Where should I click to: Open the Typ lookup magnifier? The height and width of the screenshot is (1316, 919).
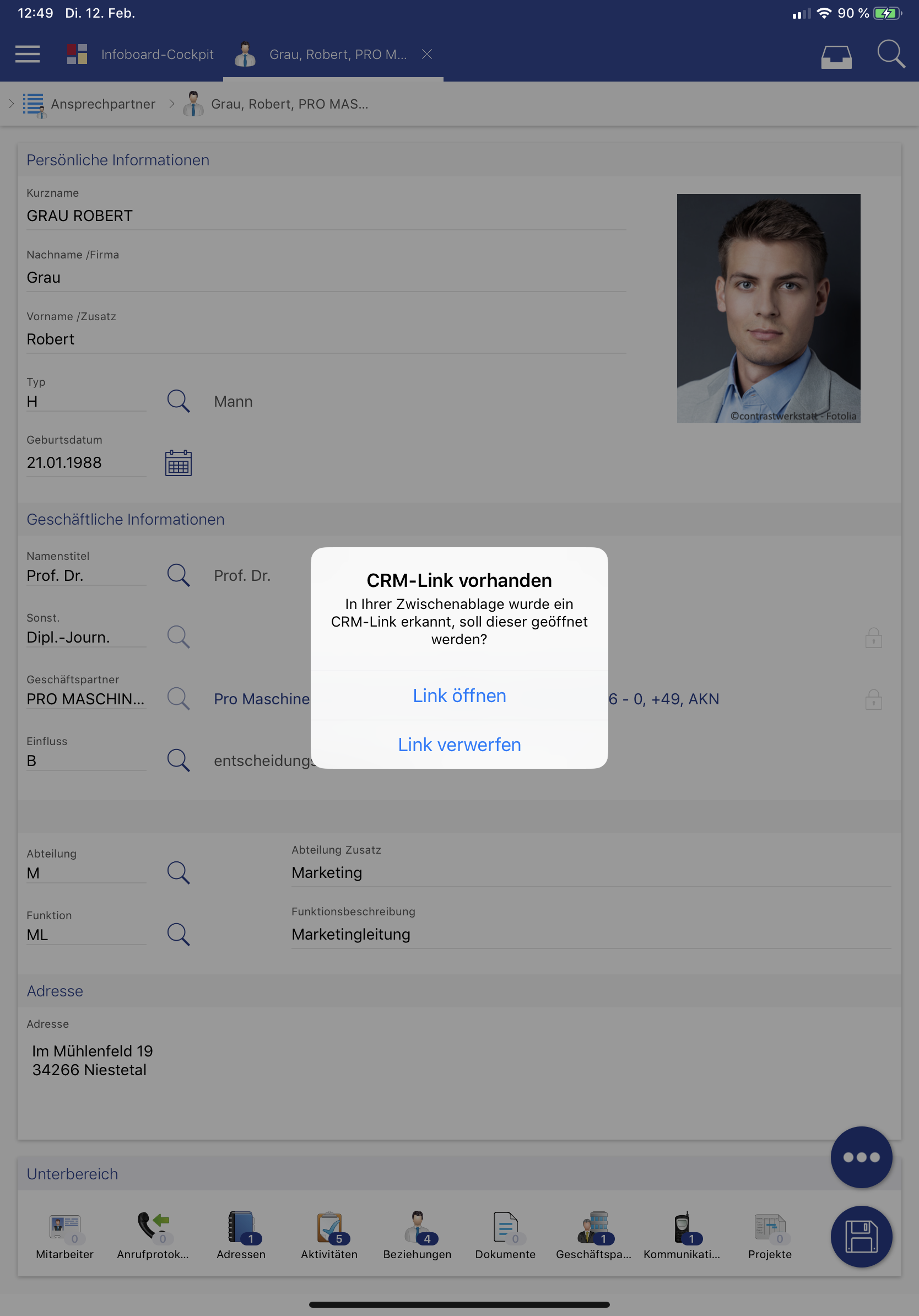[x=178, y=401]
